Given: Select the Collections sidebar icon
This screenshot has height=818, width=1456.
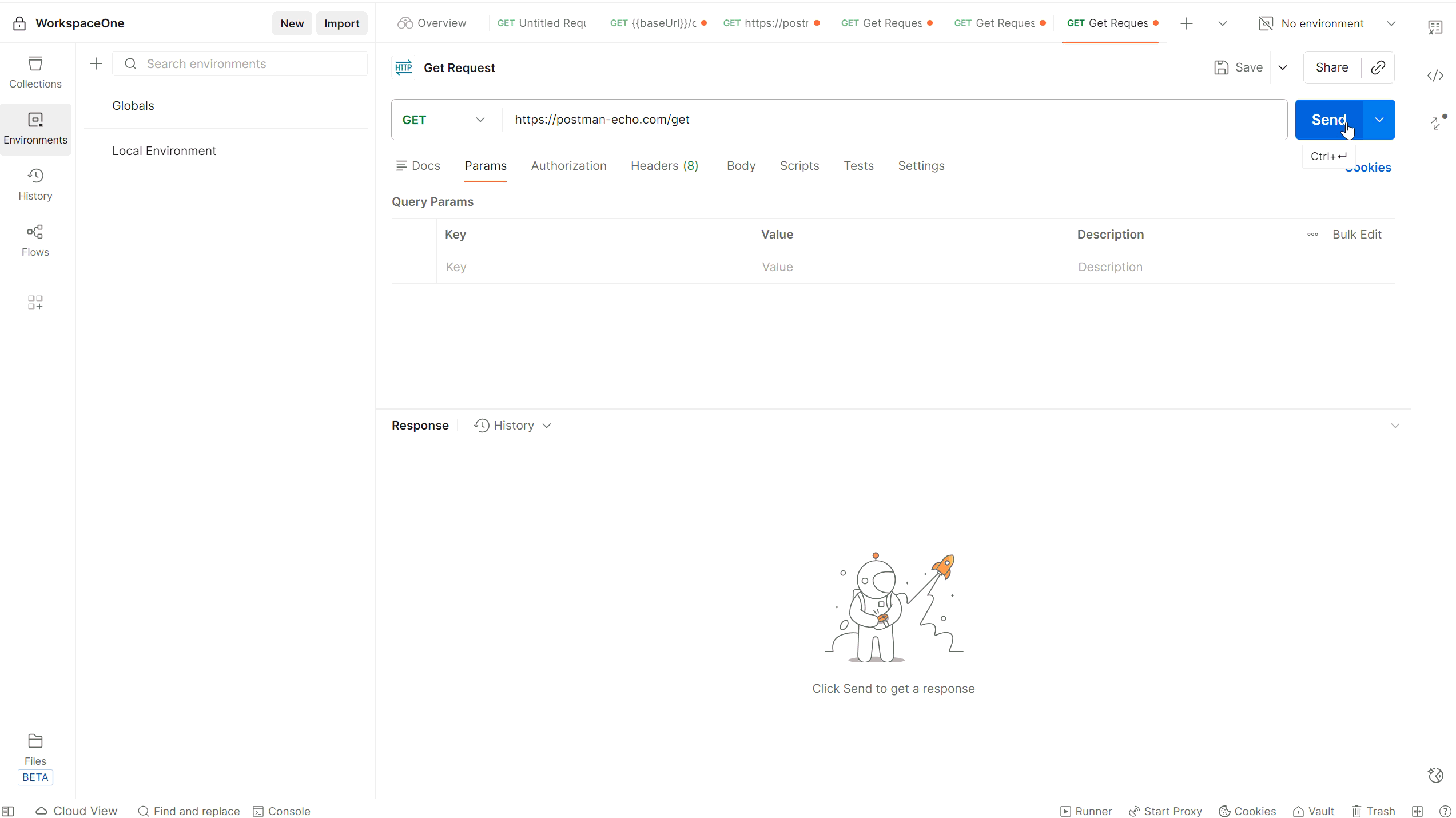Looking at the screenshot, I should [x=35, y=72].
